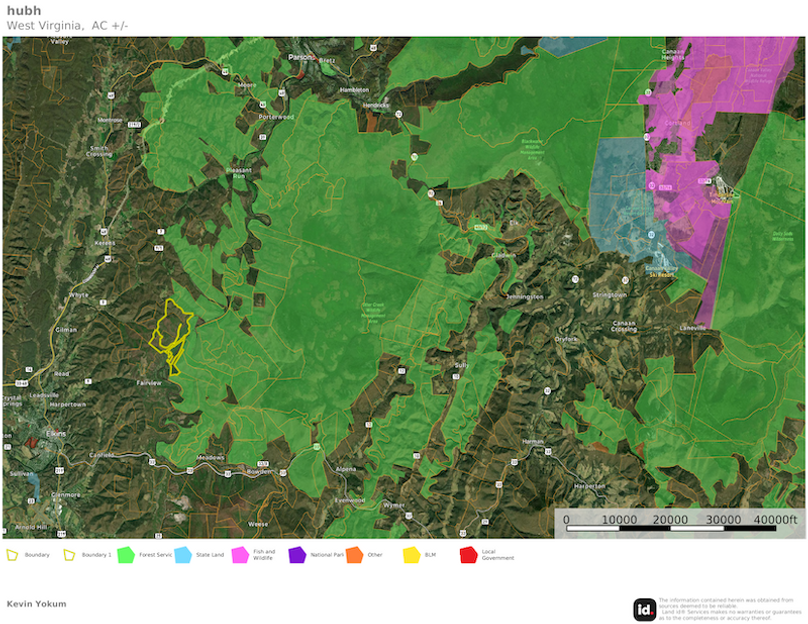Click the red Local Government legend swatch

[467, 554]
